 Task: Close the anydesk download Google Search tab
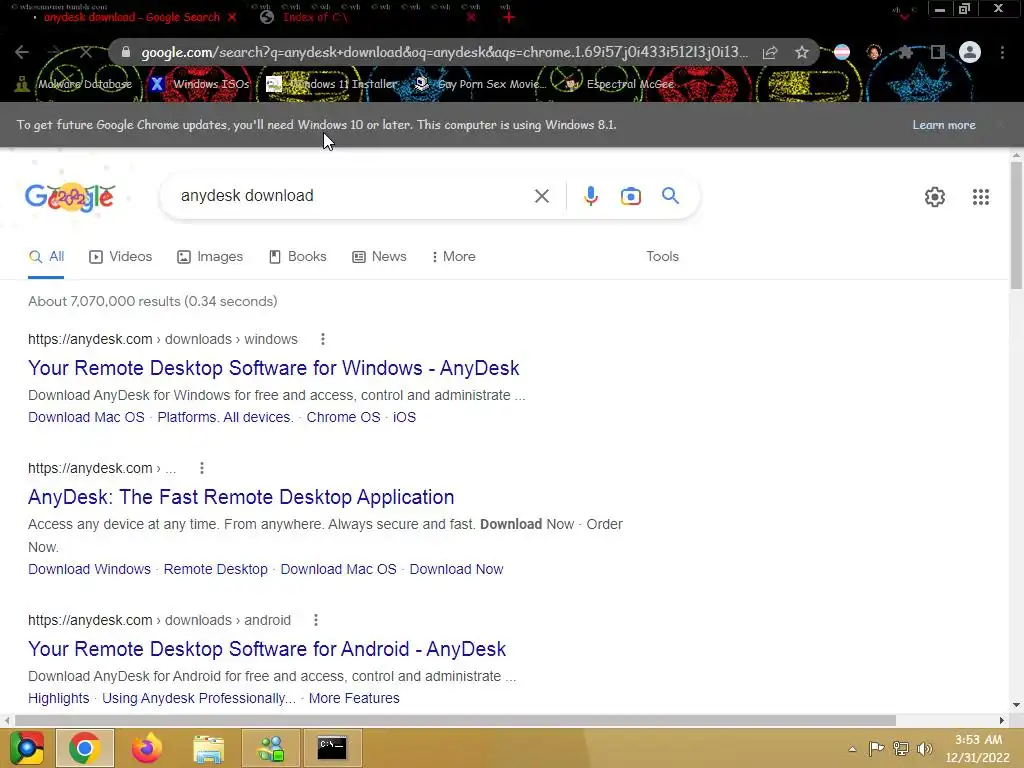point(232,17)
